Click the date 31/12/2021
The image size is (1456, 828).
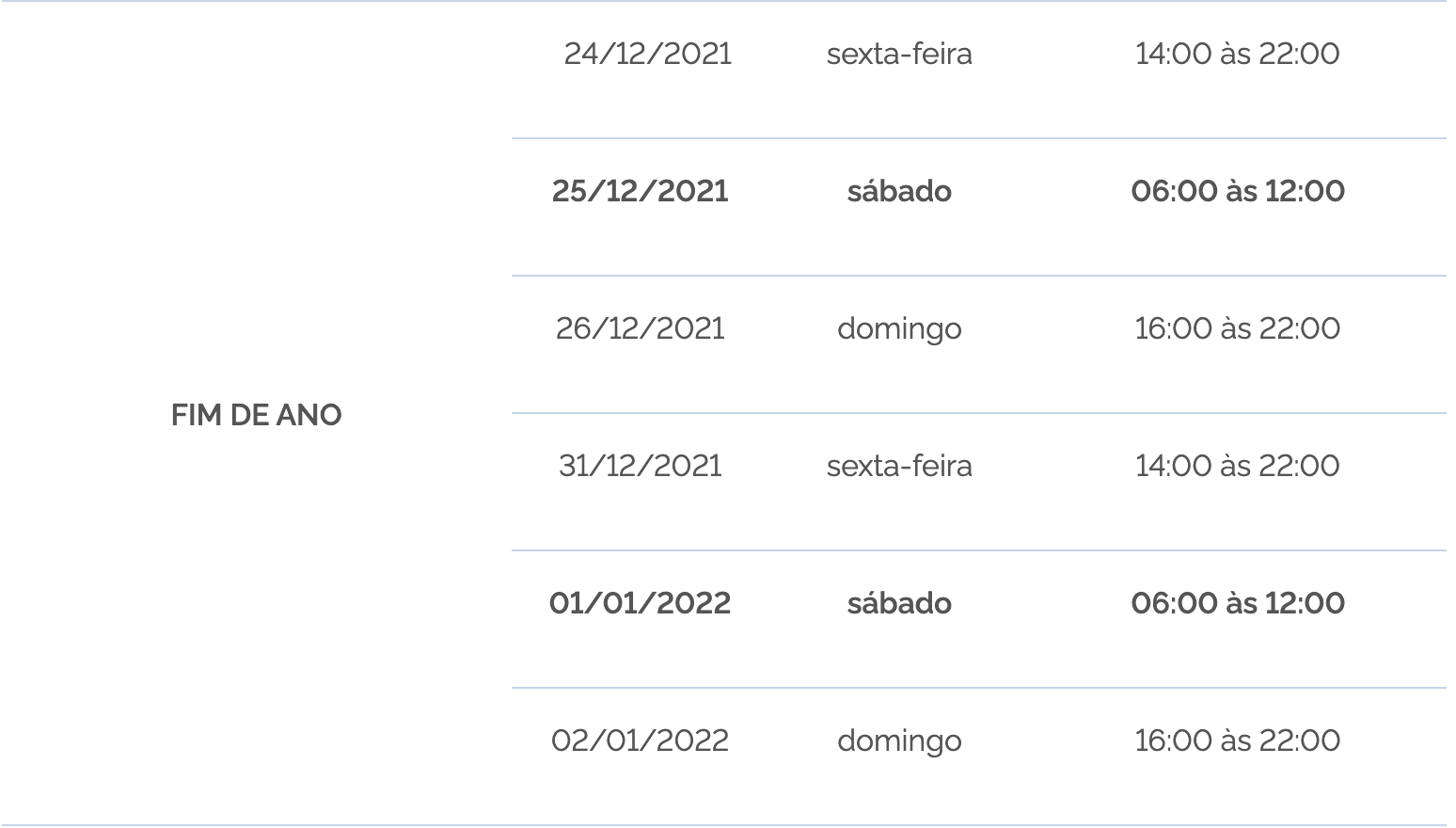640,466
